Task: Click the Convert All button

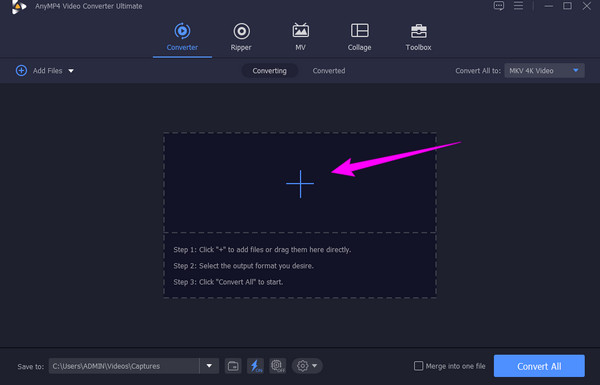Action: click(x=539, y=366)
